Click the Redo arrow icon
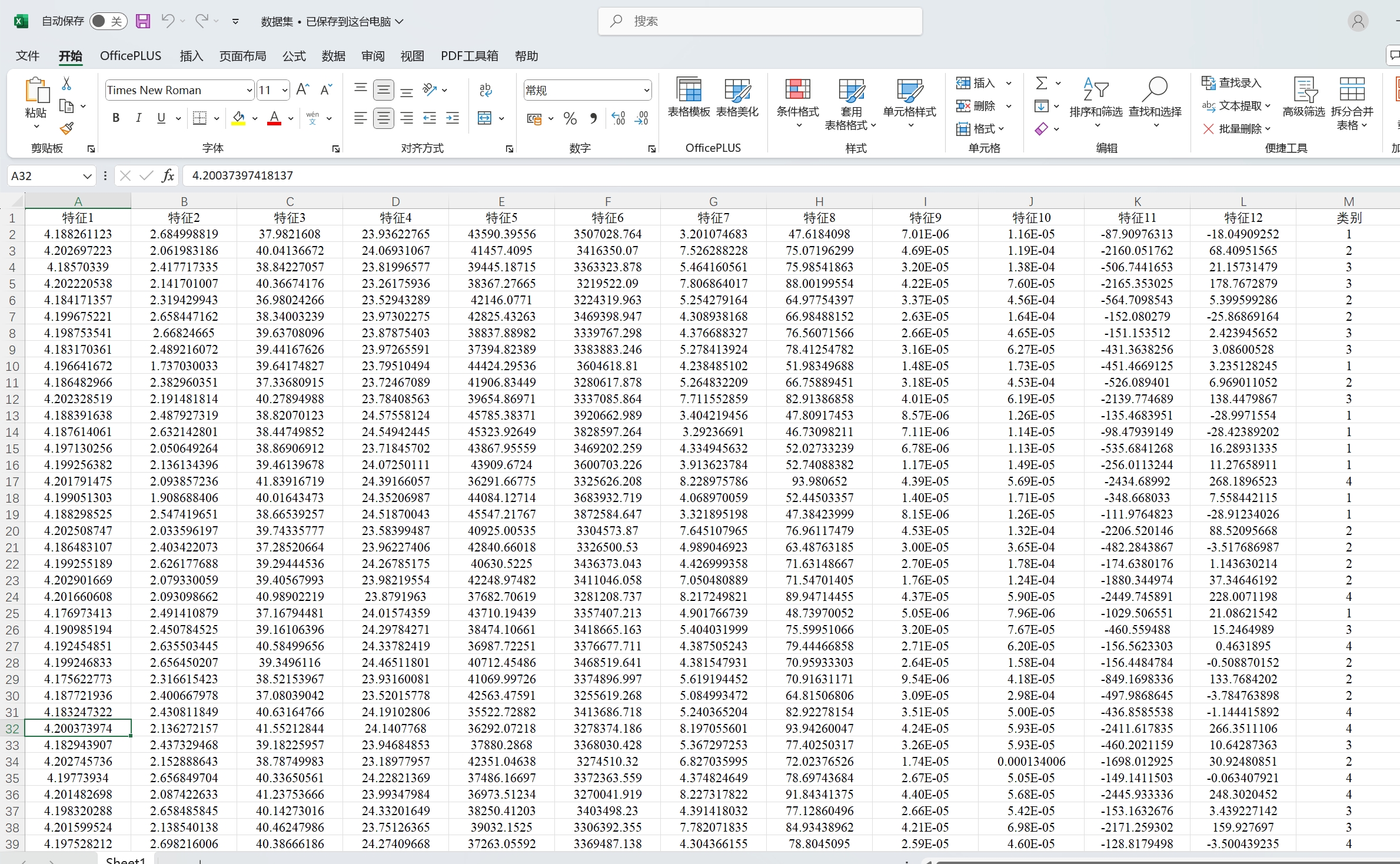The width and height of the screenshot is (1400, 864). [202, 21]
